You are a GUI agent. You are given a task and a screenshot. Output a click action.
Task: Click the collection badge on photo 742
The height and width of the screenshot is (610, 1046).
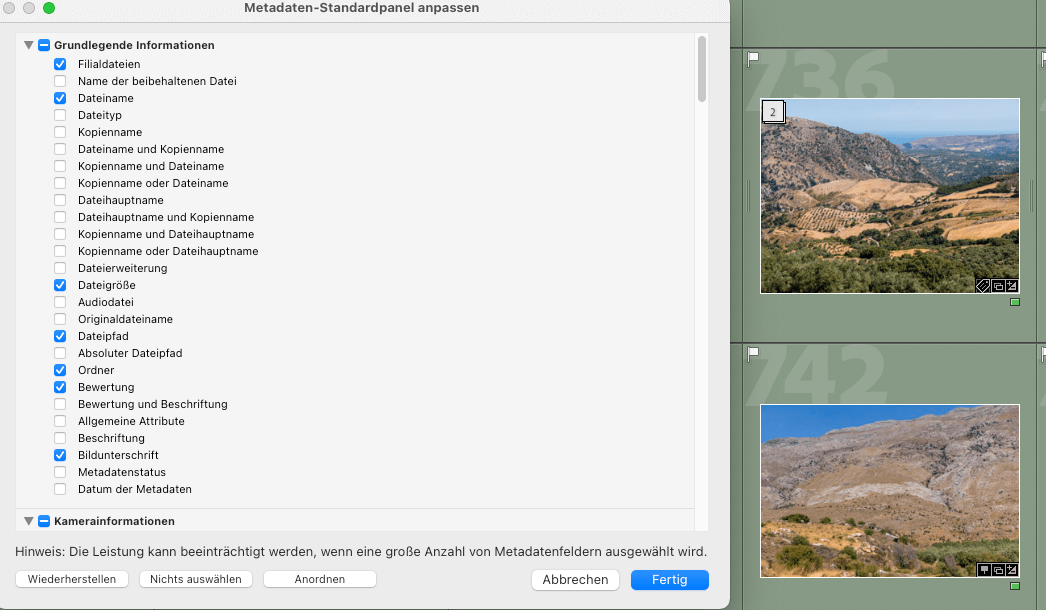pyautogui.click(x=998, y=570)
